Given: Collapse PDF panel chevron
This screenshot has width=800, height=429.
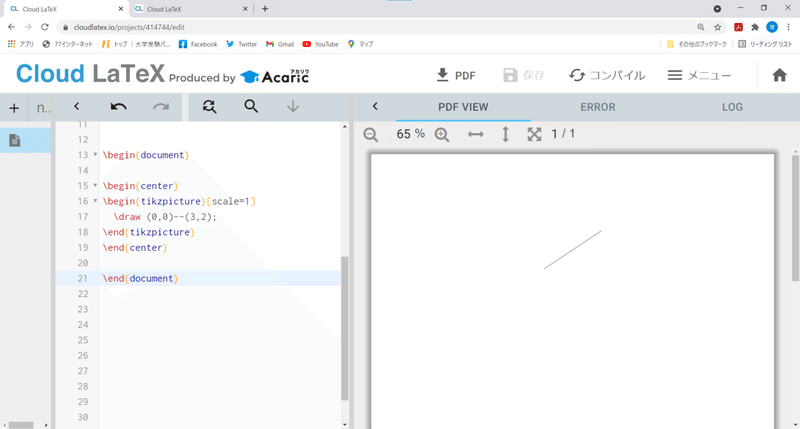Looking at the screenshot, I should (375, 106).
